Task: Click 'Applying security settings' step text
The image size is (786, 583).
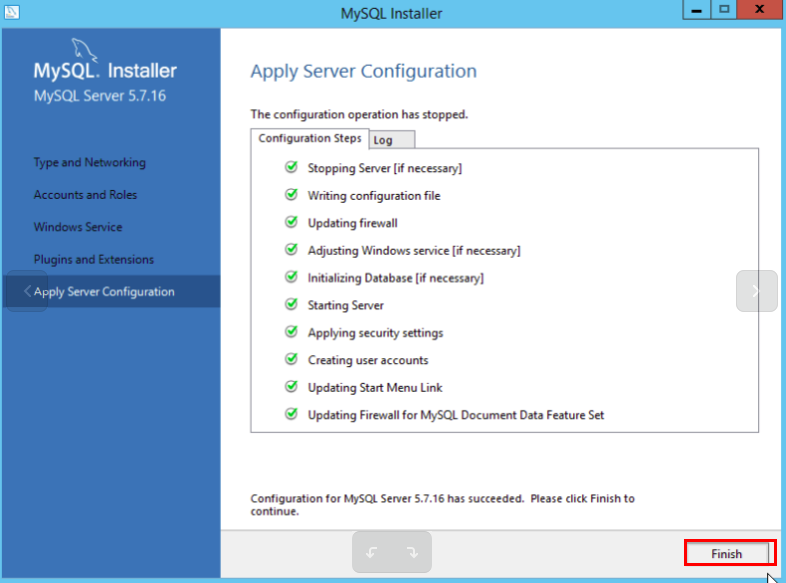Action: (375, 333)
